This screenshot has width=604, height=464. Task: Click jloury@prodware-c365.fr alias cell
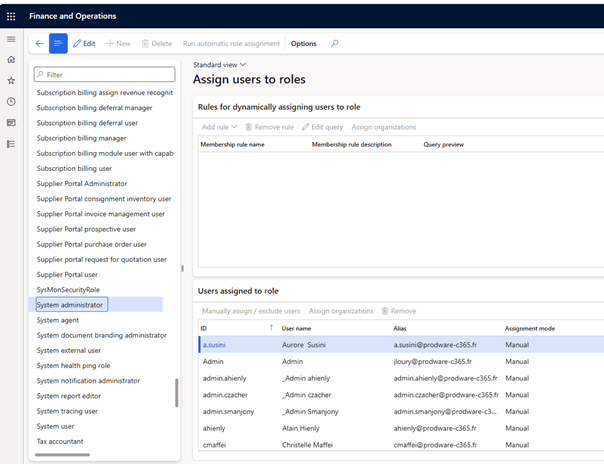432,361
